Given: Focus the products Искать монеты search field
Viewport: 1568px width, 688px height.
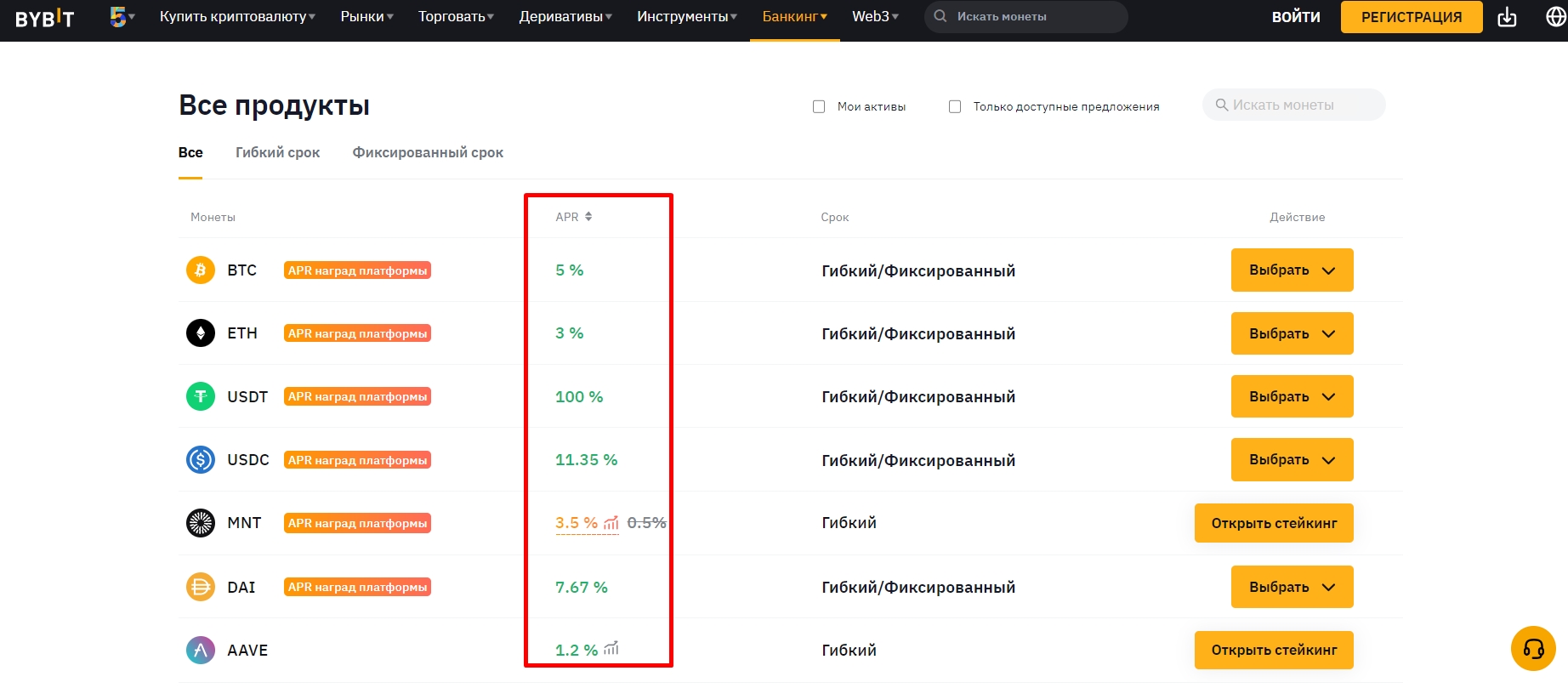Looking at the screenshot, I should (1294, 105).
